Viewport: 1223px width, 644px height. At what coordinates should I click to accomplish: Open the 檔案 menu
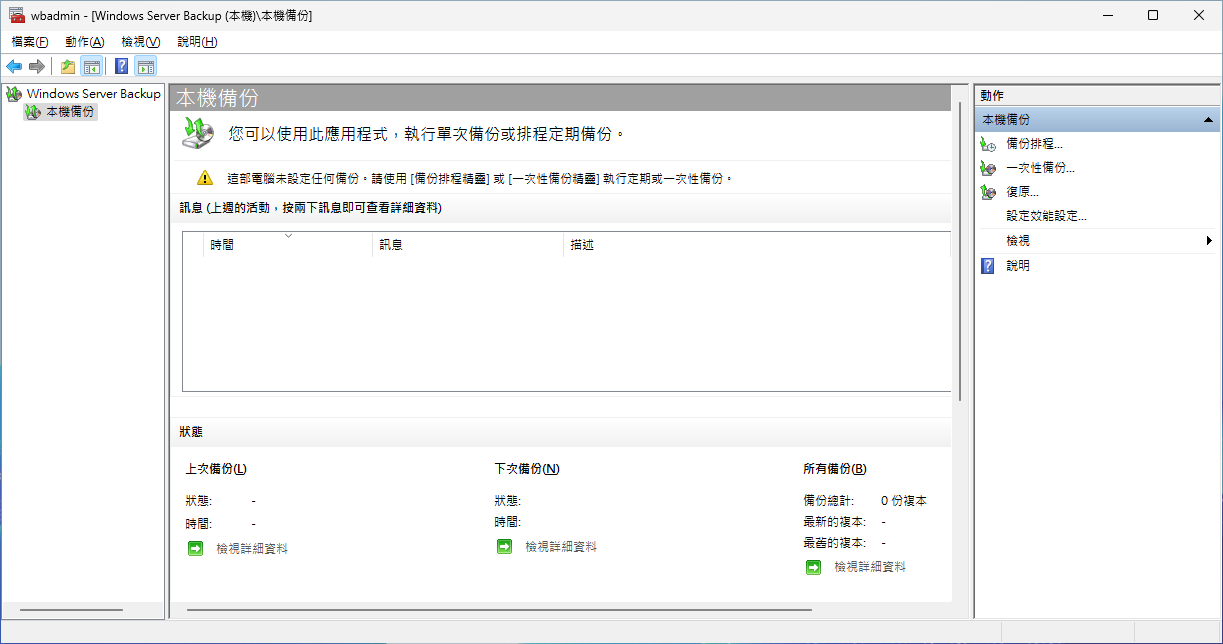[29, 42]
